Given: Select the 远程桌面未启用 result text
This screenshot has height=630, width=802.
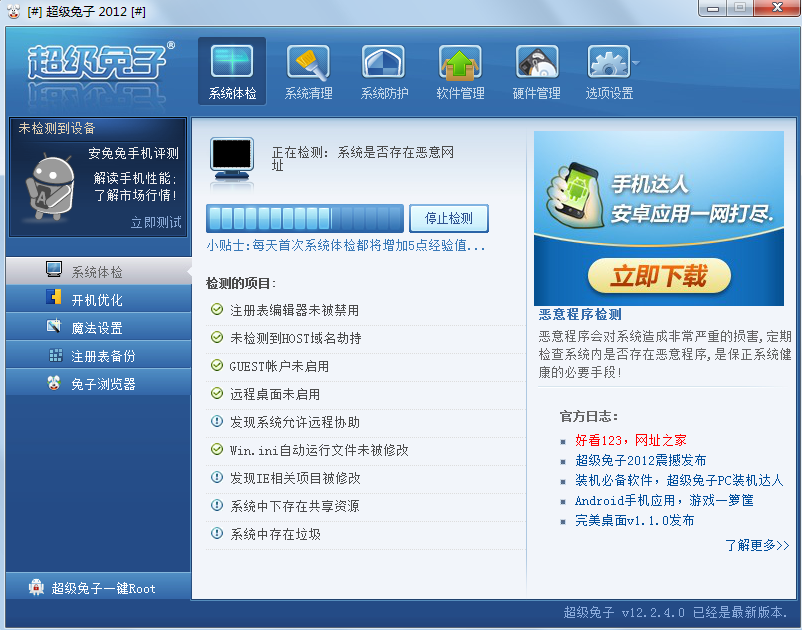Looking at the screenshot, I should 275,394.
